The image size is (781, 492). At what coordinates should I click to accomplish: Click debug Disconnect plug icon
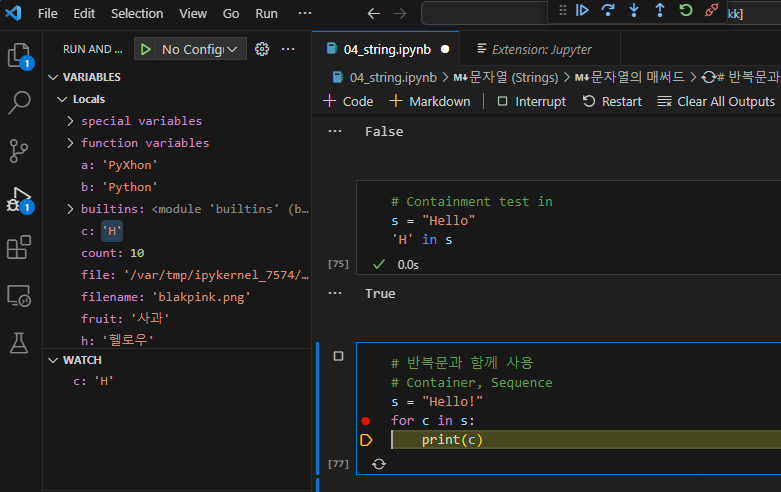712,10
